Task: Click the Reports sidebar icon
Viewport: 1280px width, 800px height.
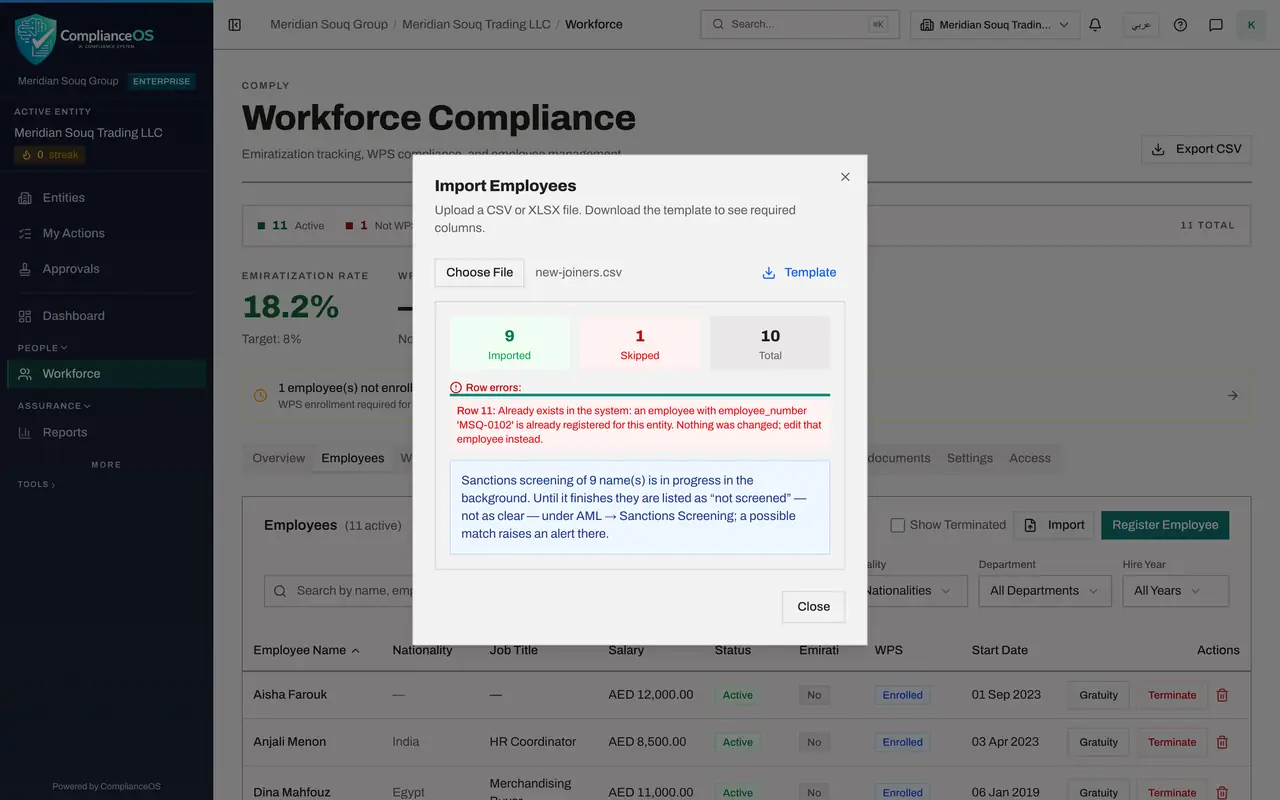Action: [x=25, y=433]
